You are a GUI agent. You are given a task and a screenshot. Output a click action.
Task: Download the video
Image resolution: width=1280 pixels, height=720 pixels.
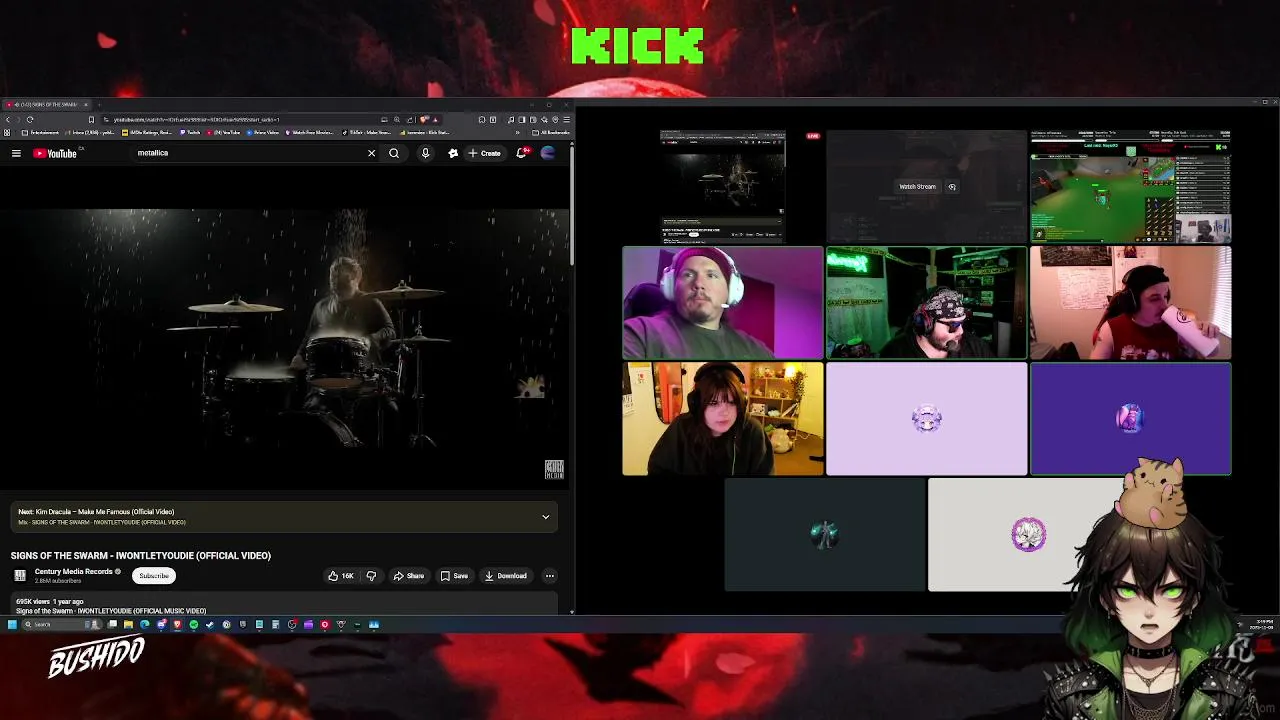coord(505,576)
